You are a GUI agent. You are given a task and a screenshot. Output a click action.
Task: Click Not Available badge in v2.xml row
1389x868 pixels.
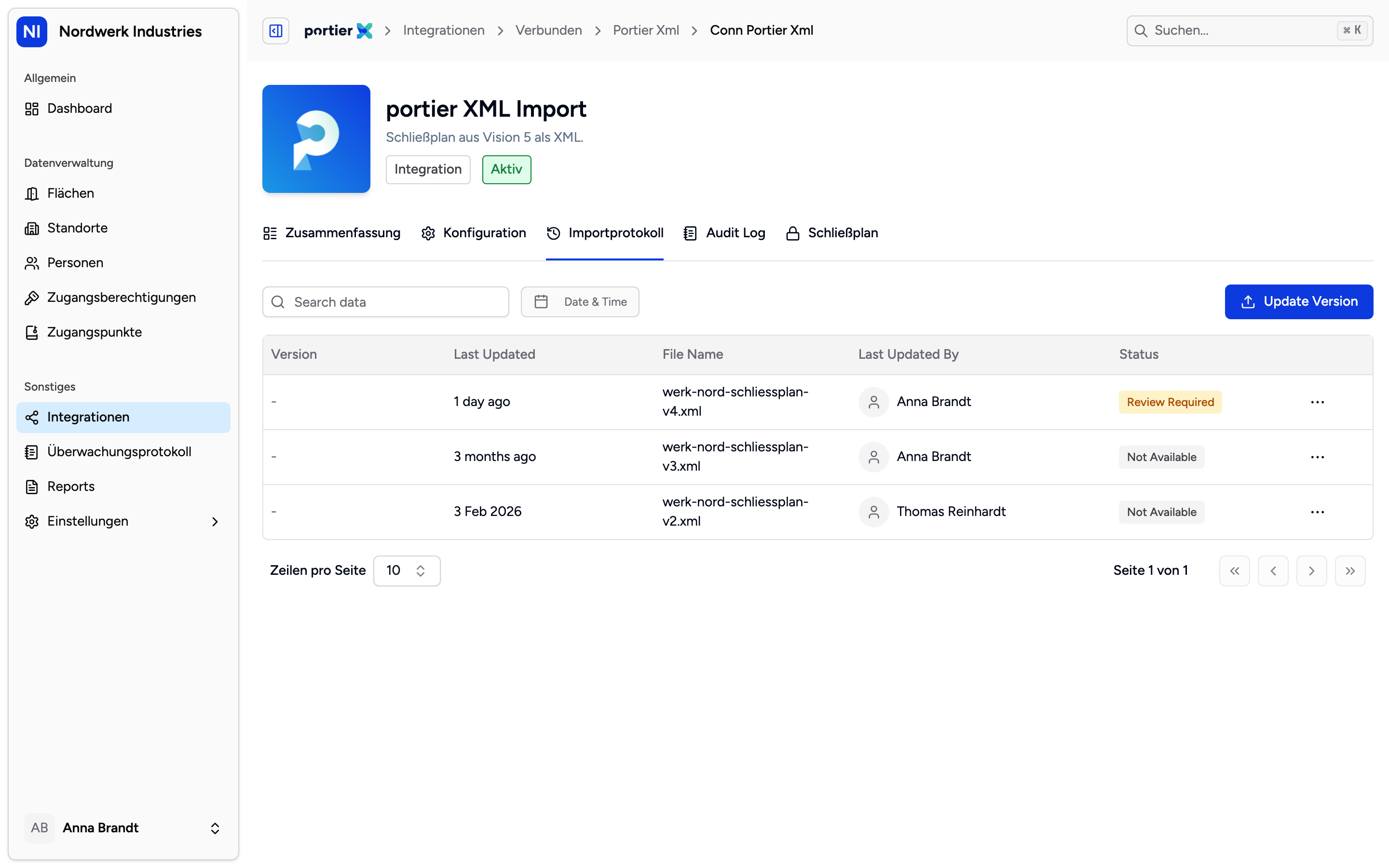click(x=1162, y=512)
